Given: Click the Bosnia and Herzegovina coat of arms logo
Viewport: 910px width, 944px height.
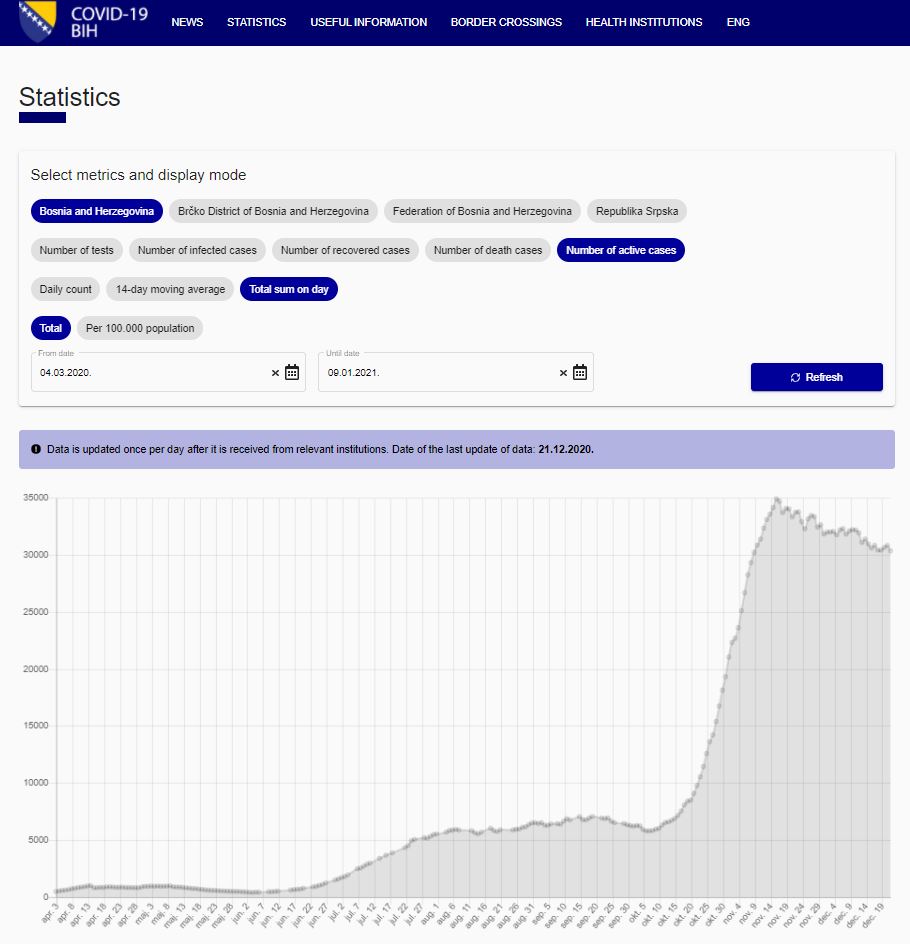Looking at the screenshot, I should [x=39, y=21].
